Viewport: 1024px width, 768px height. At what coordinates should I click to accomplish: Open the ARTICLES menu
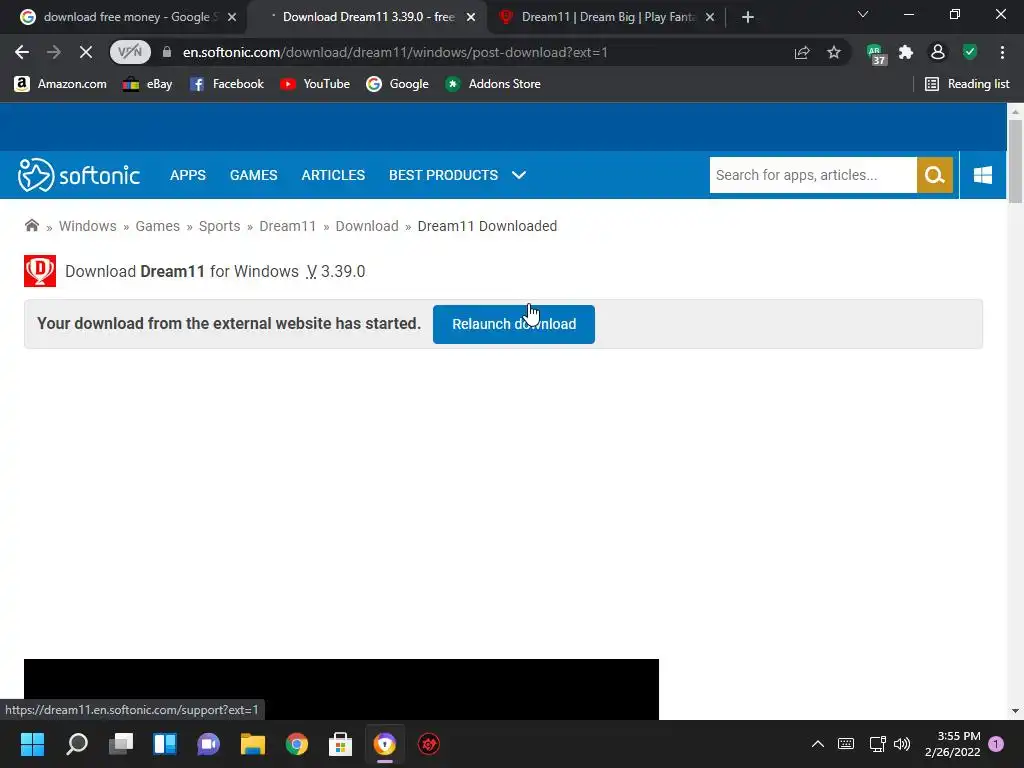[x=333, y=175]
